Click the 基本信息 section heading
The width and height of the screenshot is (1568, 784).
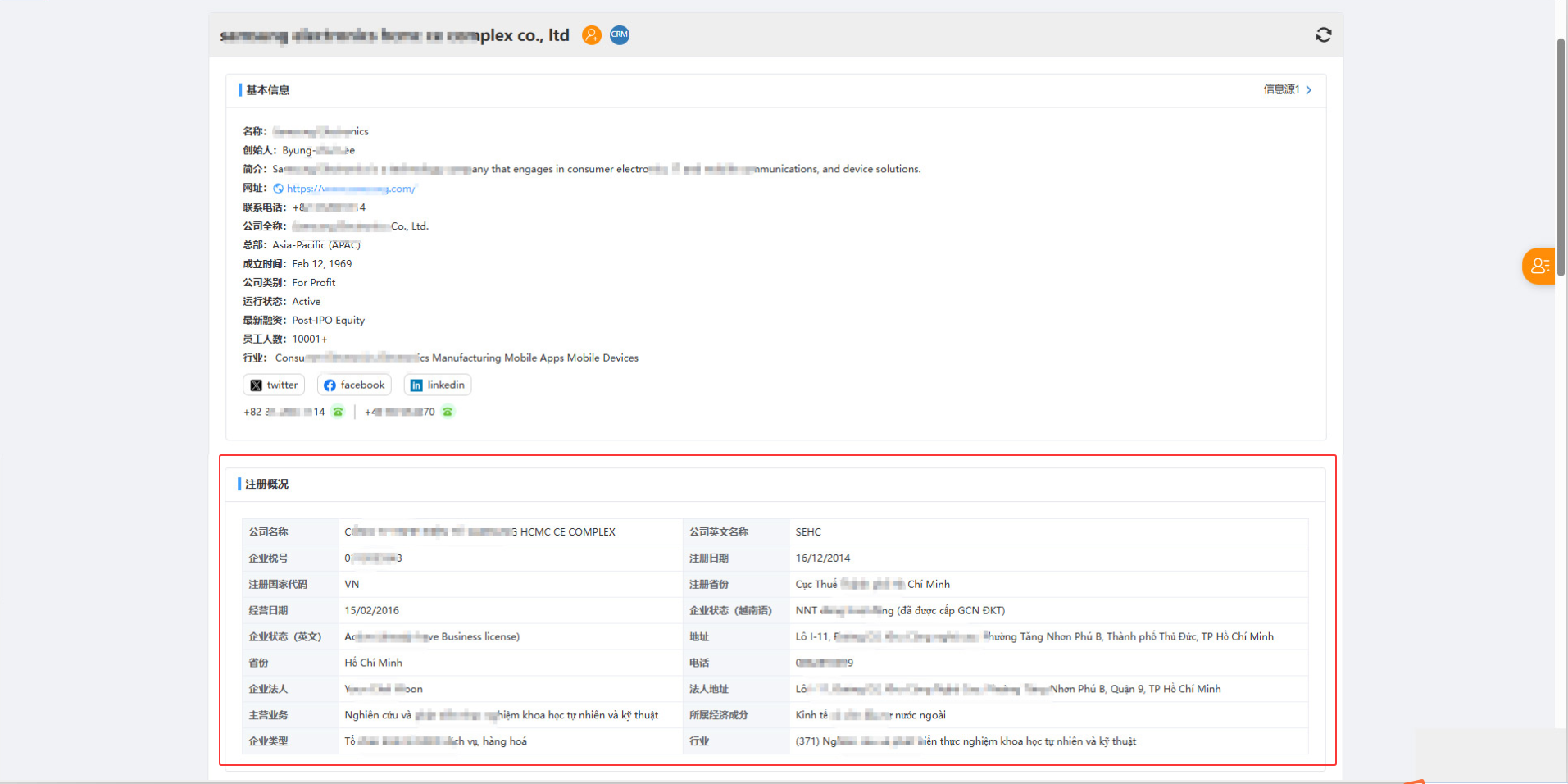(x=267, y=90)
